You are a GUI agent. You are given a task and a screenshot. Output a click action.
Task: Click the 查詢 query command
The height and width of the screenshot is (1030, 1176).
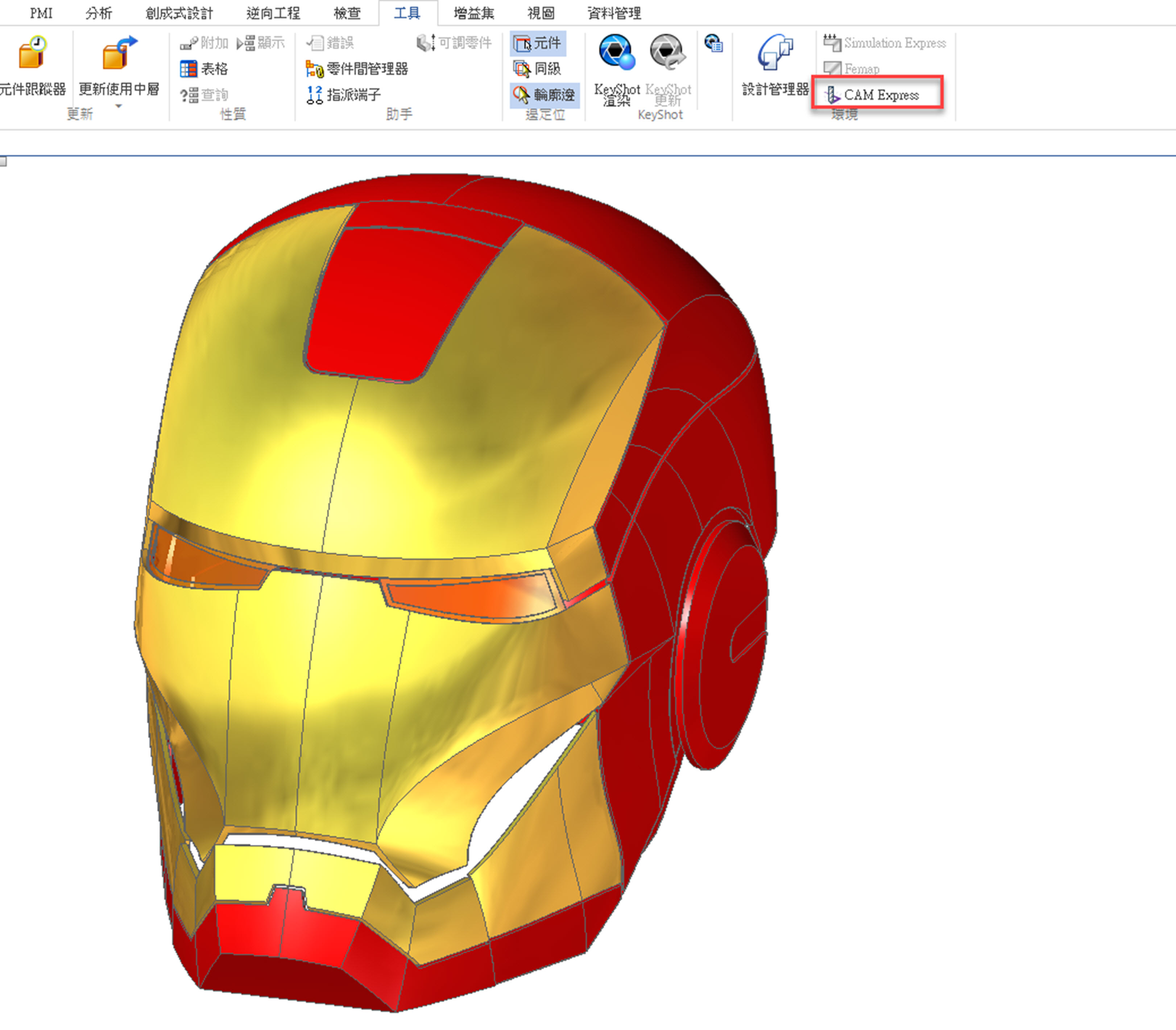click(x=204, y=95)
